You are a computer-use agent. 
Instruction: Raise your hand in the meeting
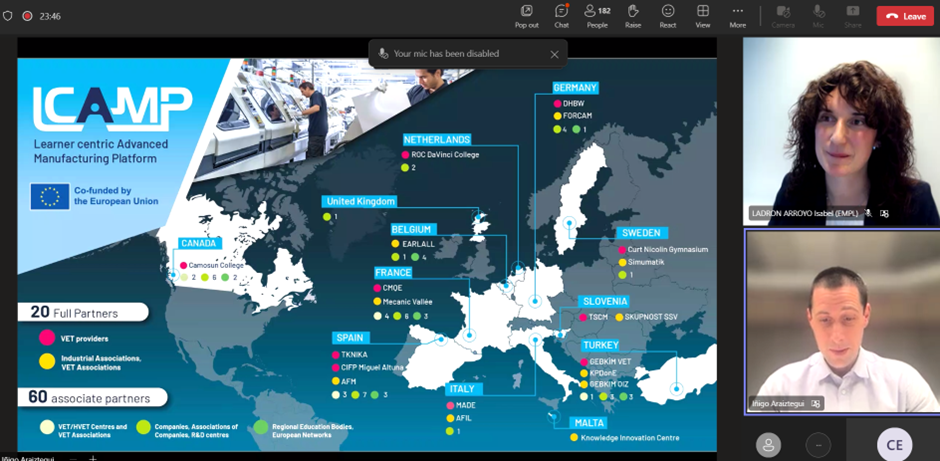pyautogui.click(x=633, y=16)
